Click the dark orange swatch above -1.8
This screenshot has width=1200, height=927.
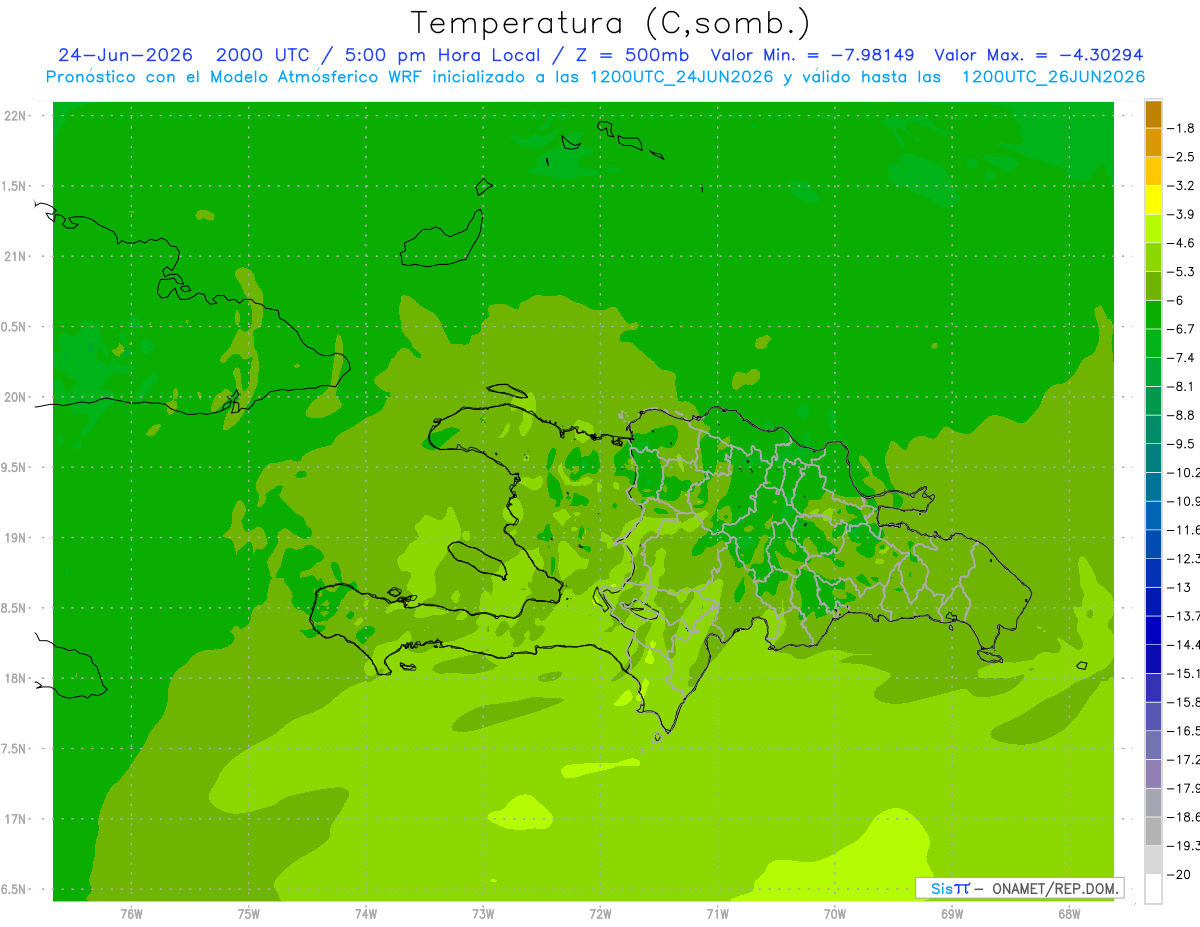click(1153, 114)
